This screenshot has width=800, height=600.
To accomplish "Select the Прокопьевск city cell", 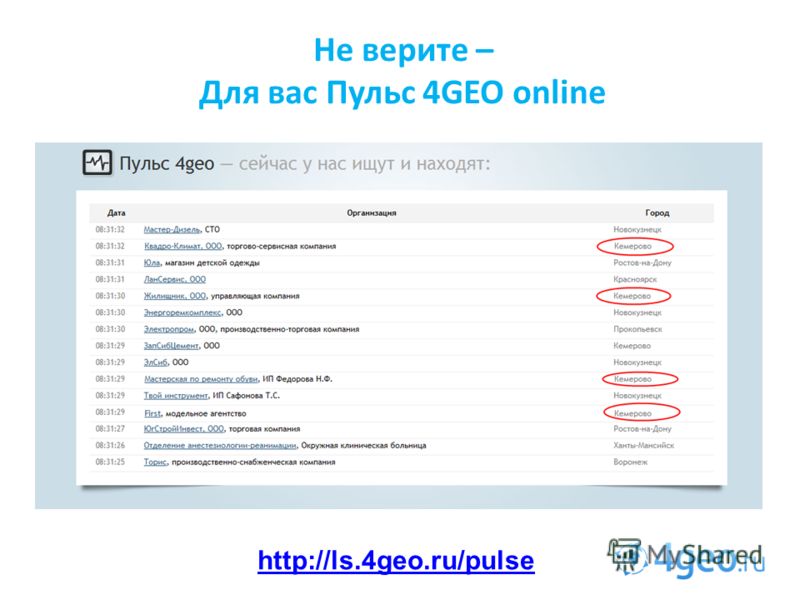I will [x=638, y=329].
